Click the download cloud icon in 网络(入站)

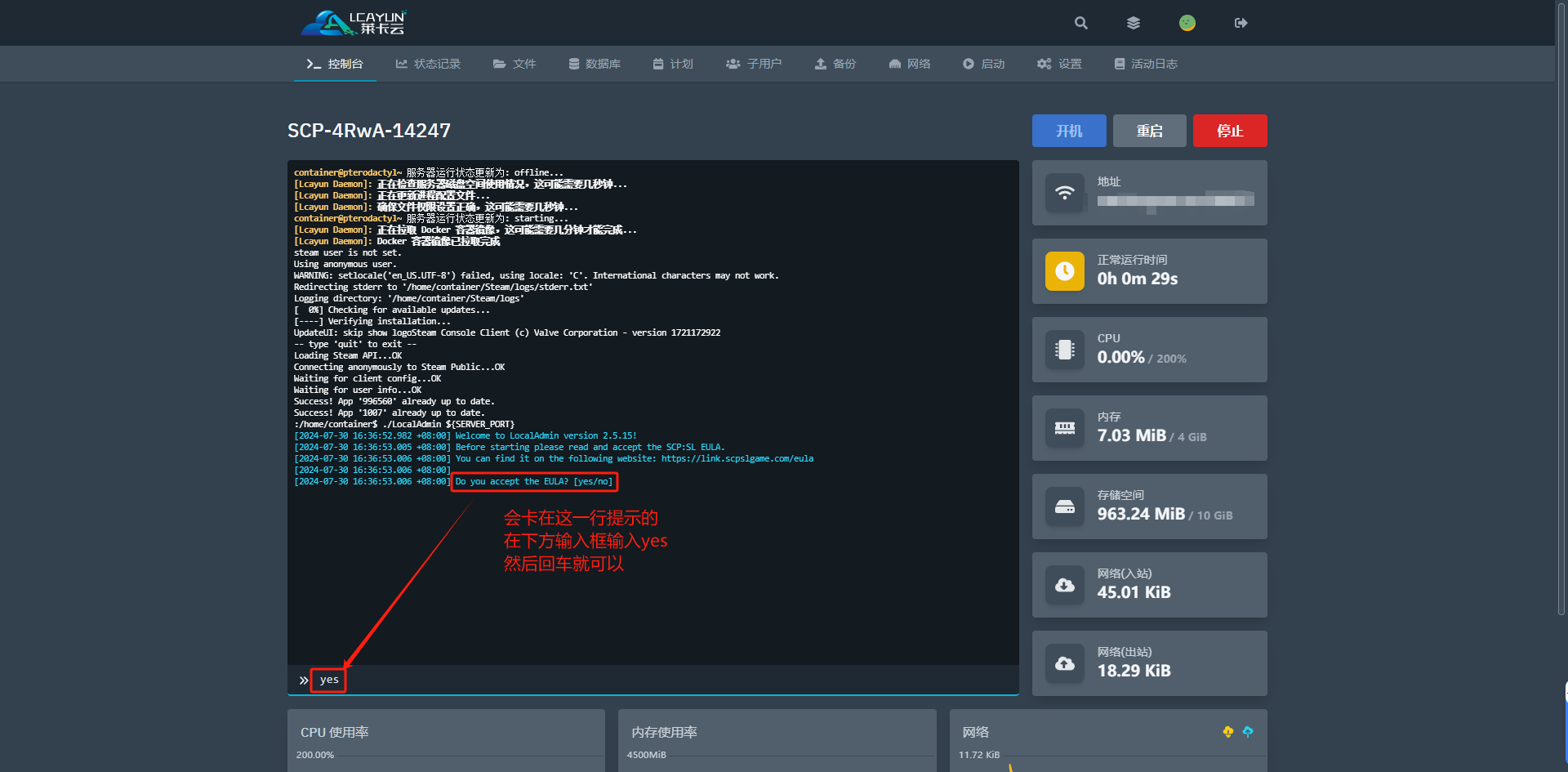1065,585
